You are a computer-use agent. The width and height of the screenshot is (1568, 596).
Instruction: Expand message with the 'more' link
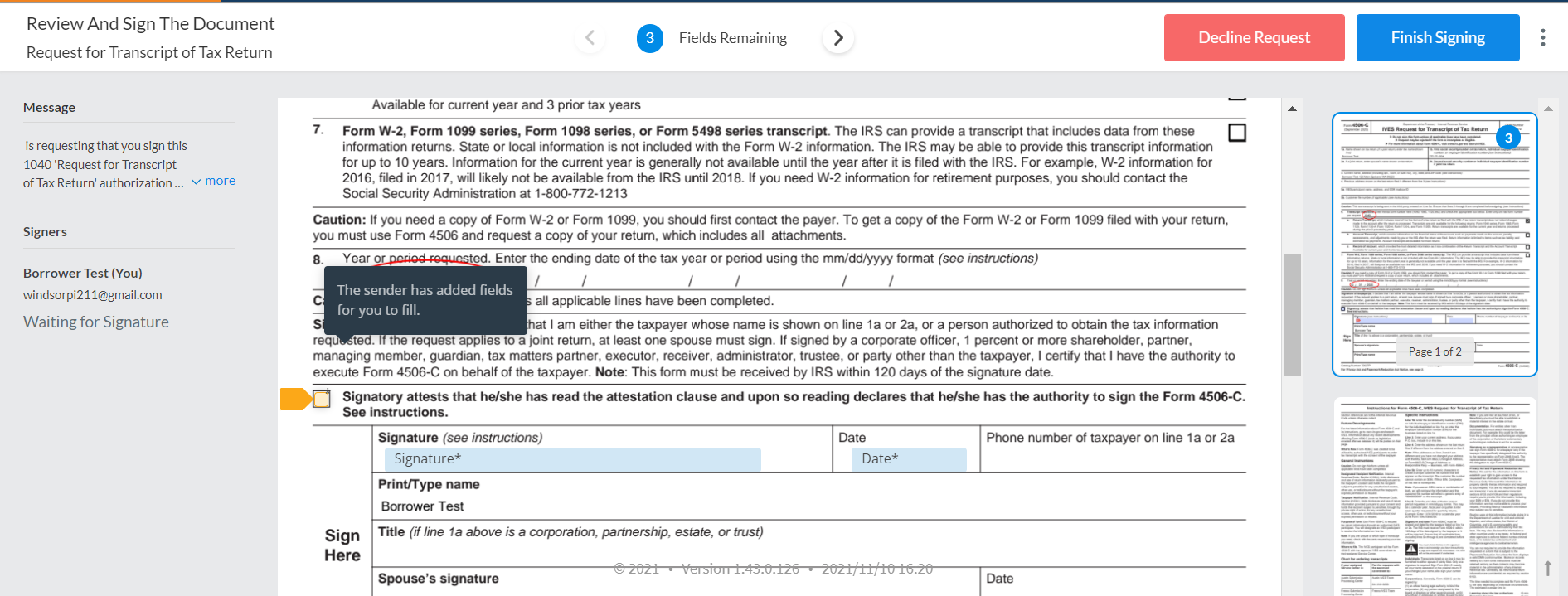tap(214, 181)
